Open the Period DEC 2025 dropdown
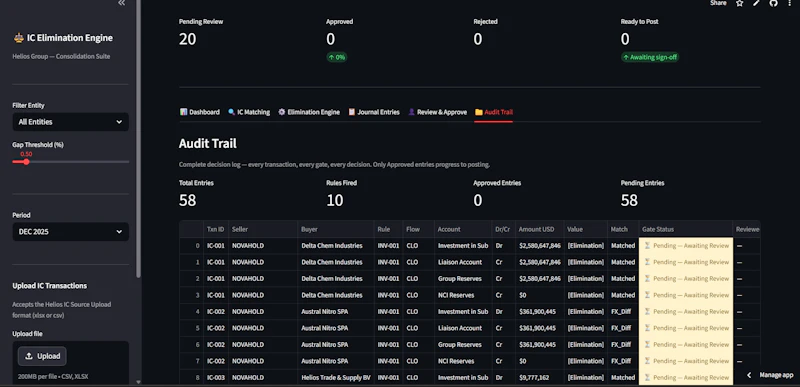 point(70,231)
